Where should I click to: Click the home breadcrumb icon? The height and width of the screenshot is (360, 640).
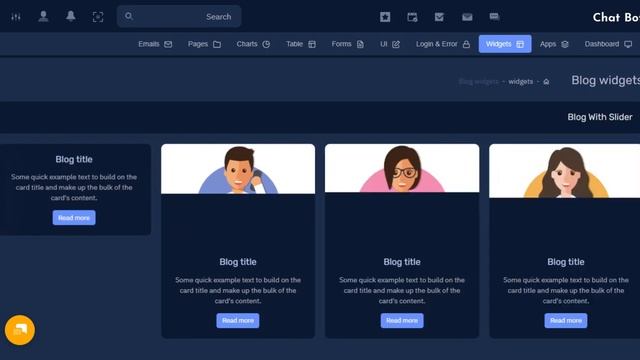[546, 82]
